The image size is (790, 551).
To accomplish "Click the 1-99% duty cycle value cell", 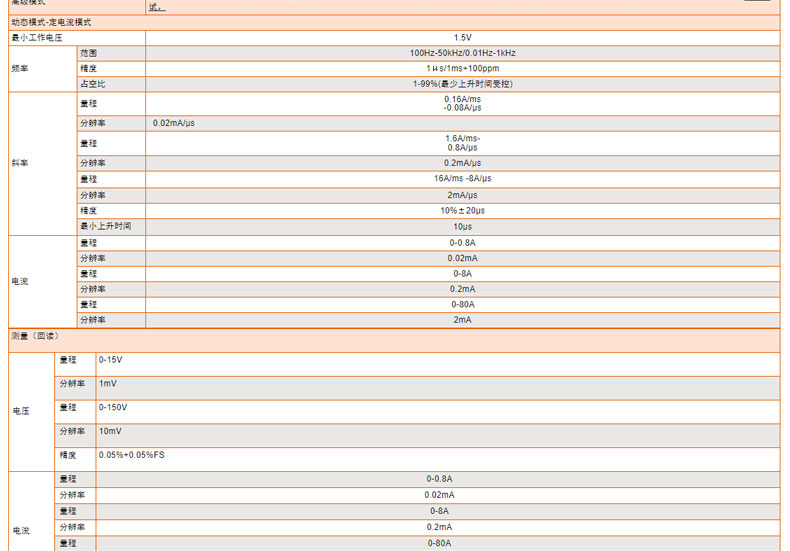I will (x=462, y=84).
